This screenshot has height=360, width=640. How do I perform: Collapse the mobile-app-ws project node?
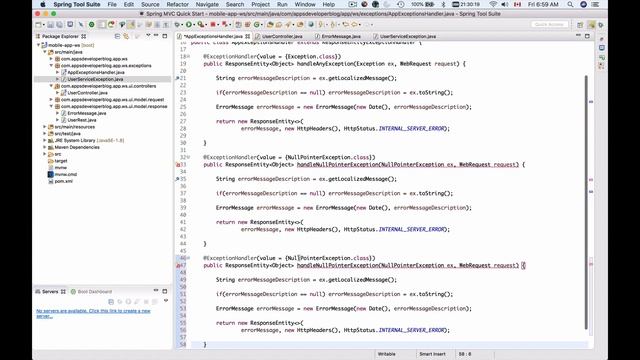click(x=39, y=45)
